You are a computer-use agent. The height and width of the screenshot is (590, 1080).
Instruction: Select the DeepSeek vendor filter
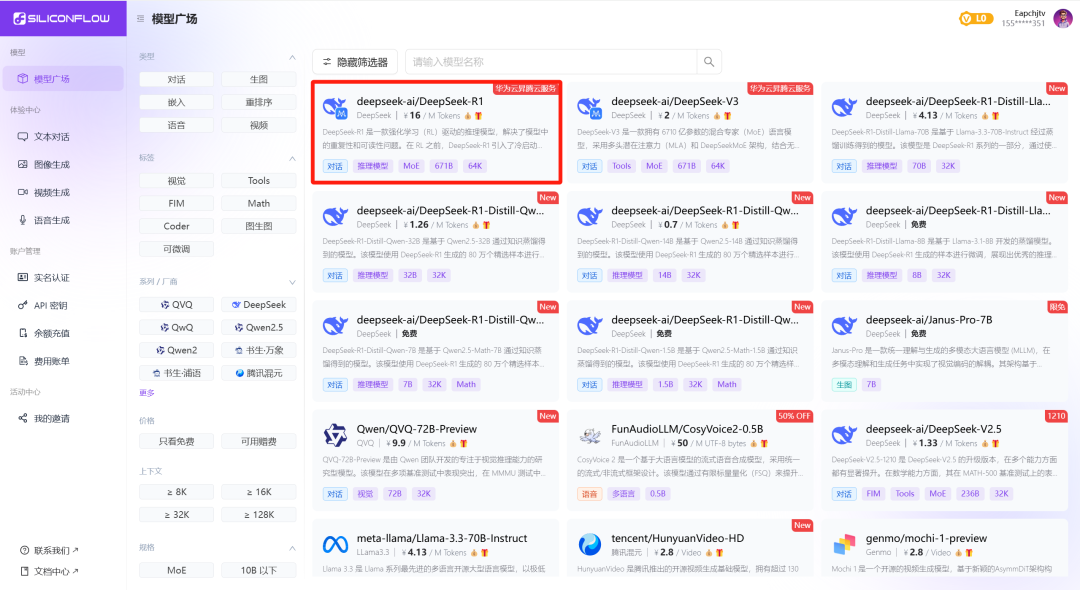pos(259,304)
